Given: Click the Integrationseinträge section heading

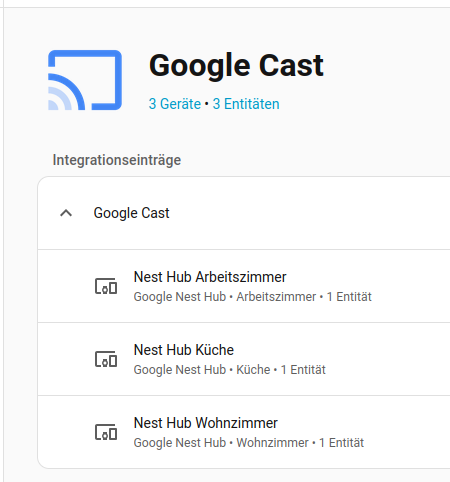Looking at the screenshot, I should [x=117, y=160].
